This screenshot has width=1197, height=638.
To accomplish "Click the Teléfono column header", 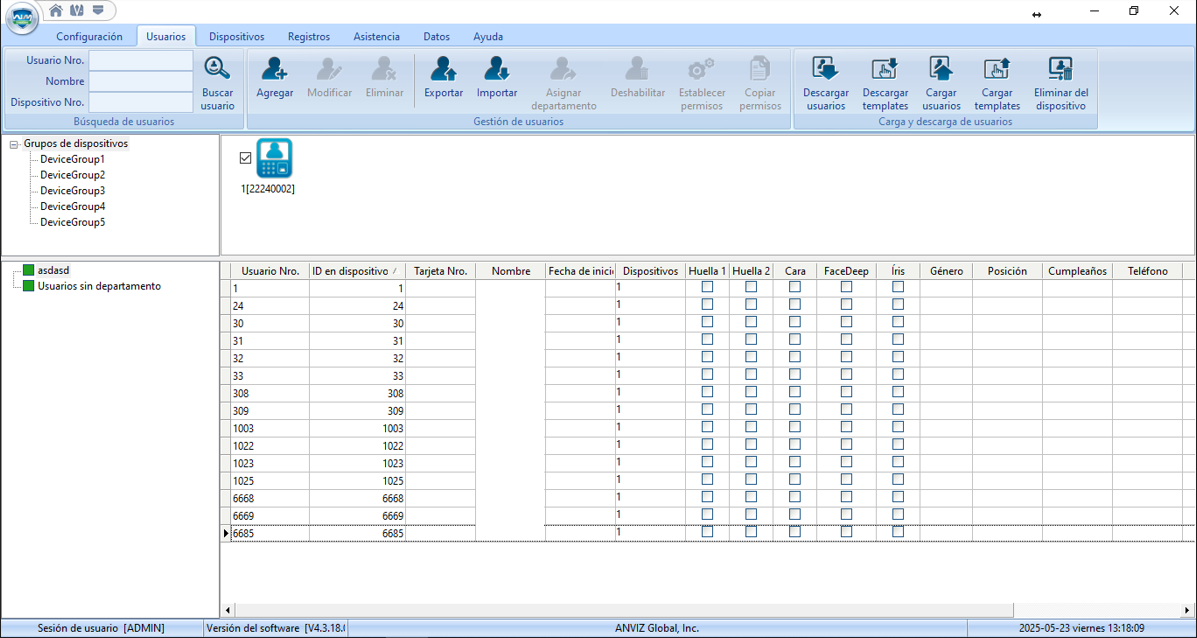I will pyautogui.click(x=1147, y=271).
